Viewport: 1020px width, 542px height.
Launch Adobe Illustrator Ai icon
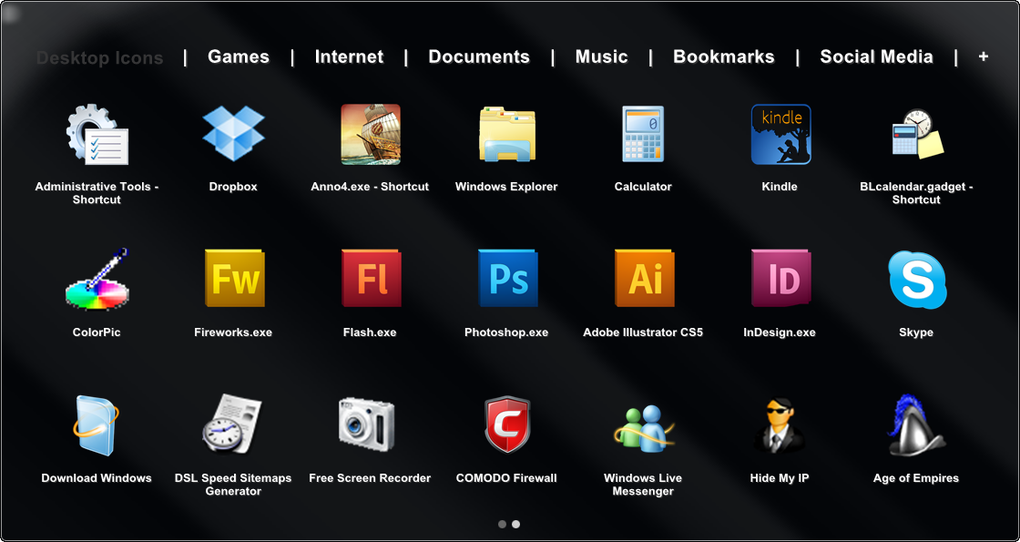coord(644,278)
